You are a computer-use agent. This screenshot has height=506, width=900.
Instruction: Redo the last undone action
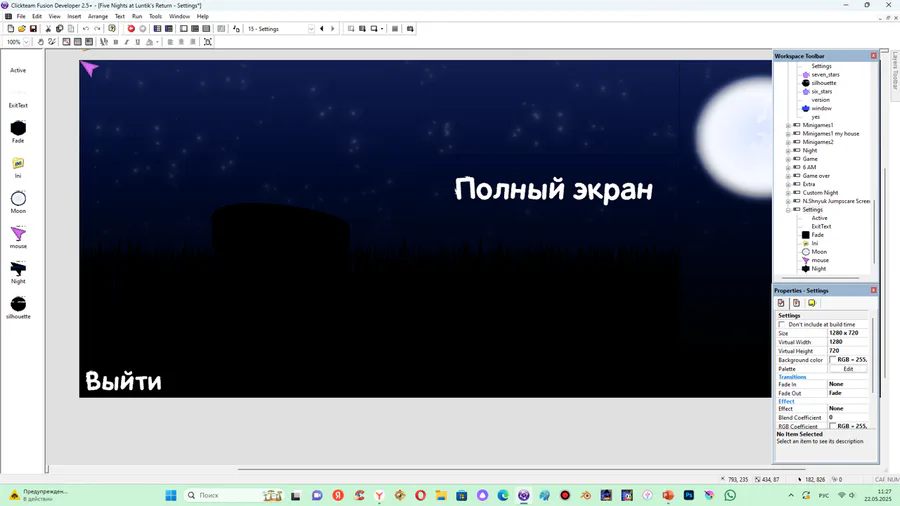(98, 29)
